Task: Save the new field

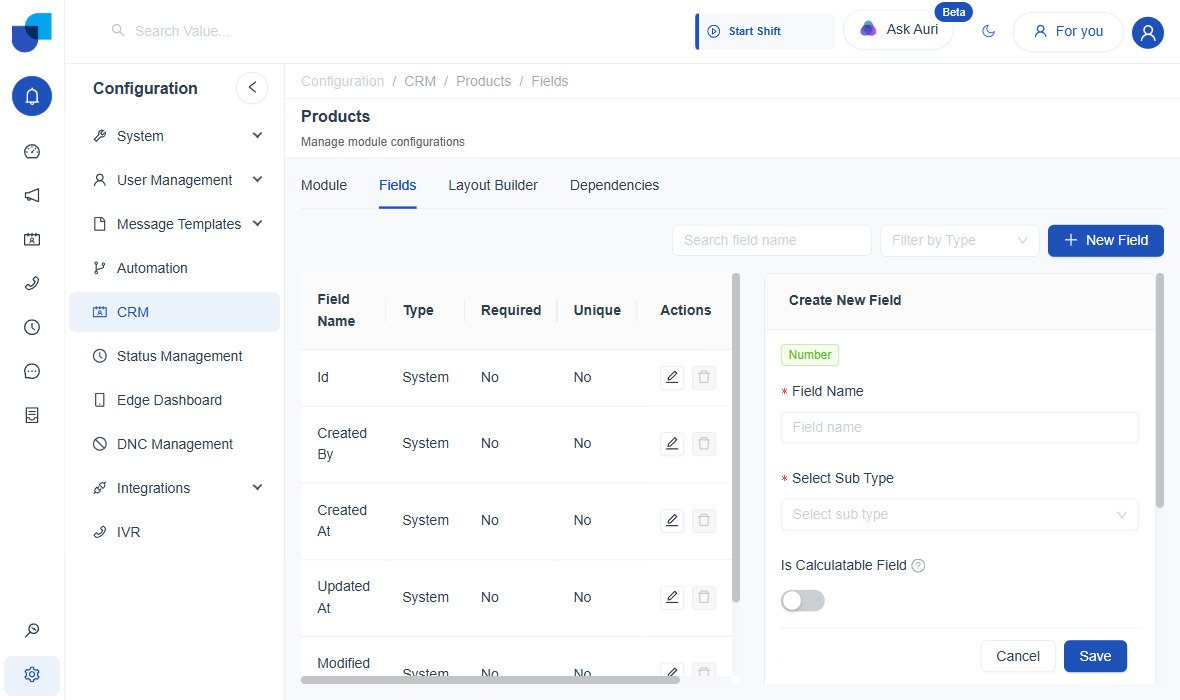Action: click(1095, 656)
